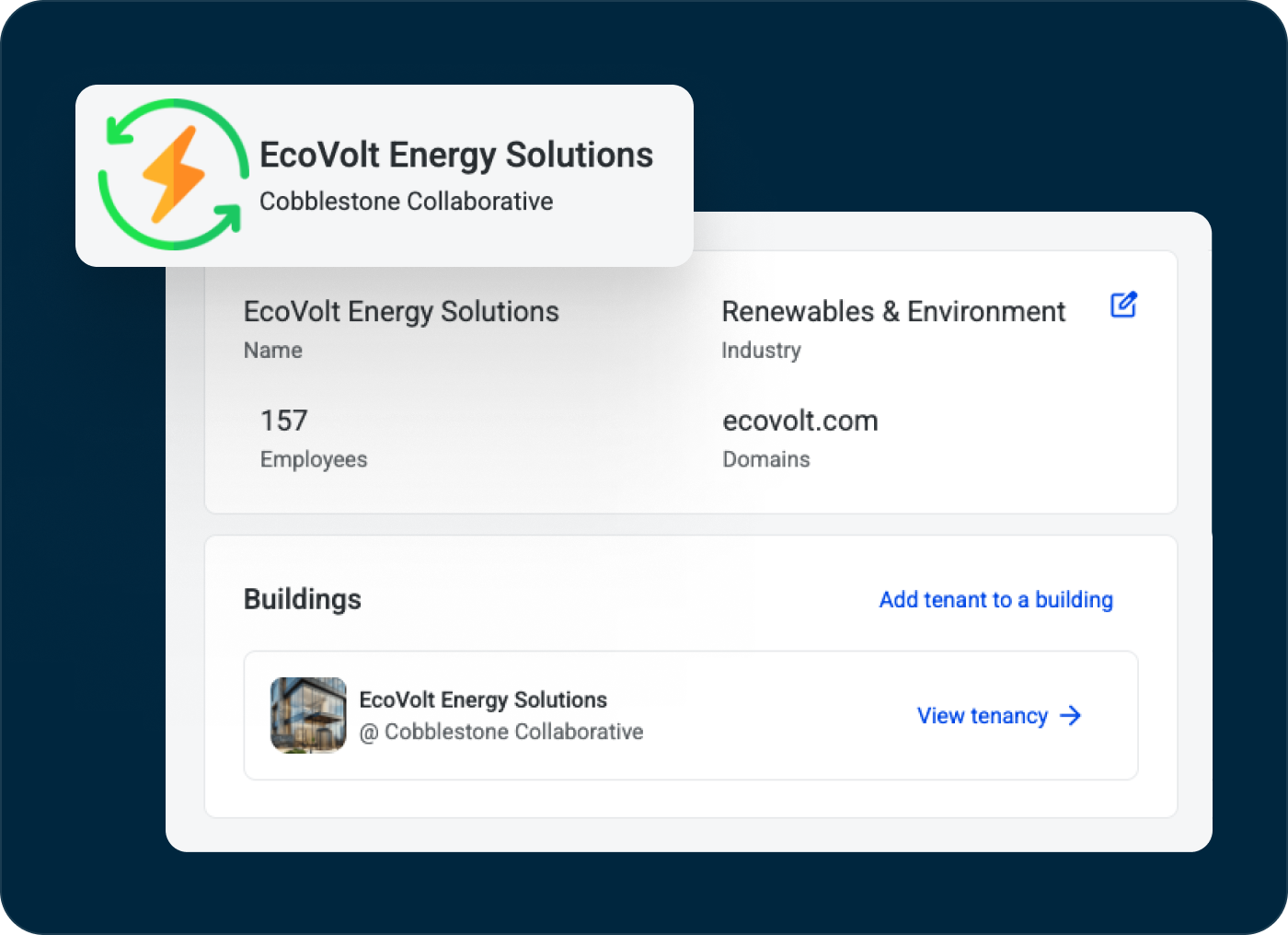Click the Employees count showing 157

click(x=283, y=421)
